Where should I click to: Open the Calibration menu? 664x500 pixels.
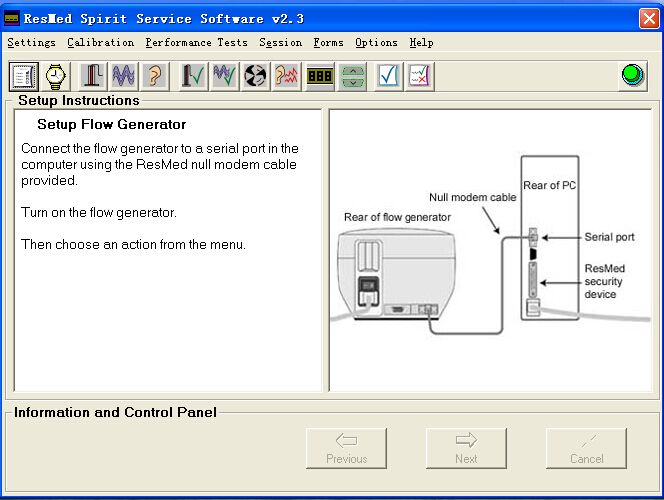(101, 43)
